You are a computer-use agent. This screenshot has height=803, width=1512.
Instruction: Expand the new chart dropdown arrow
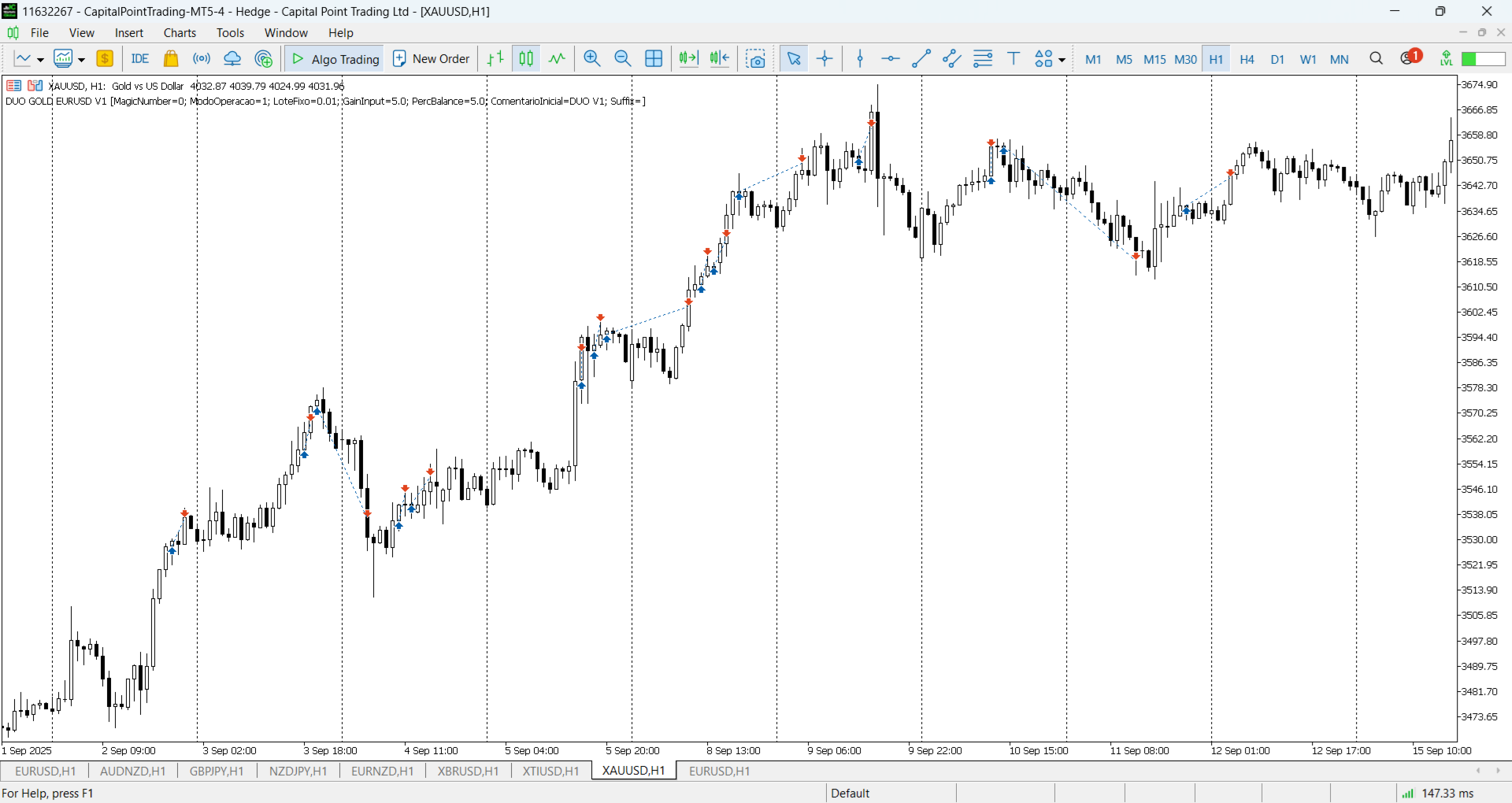coord(40,60)
